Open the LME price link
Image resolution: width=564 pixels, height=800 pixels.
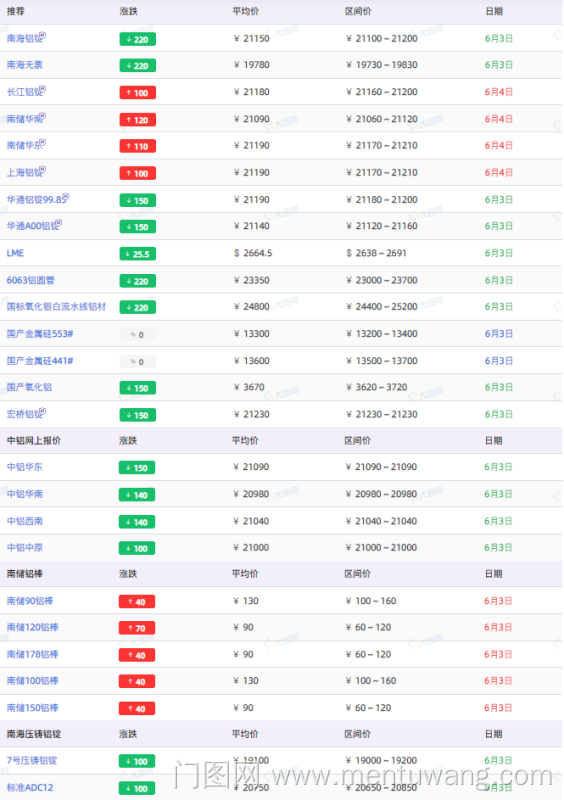pyautogui.click(x=15, y=253)
